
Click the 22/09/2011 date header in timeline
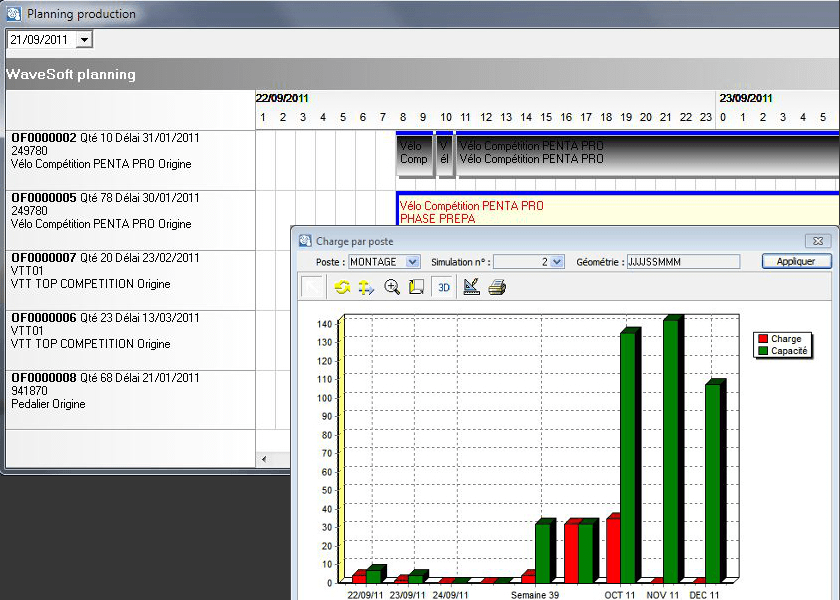(282, 98)
